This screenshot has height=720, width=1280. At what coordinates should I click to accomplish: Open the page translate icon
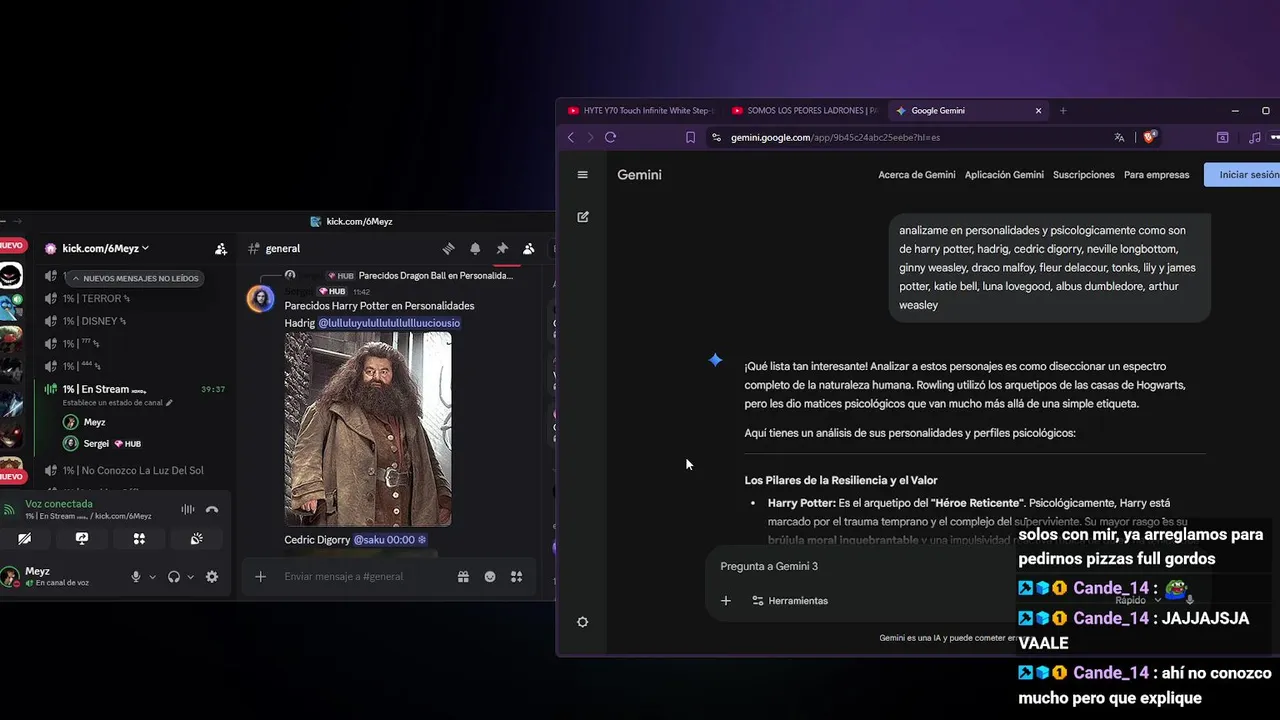click(1119, 138)
